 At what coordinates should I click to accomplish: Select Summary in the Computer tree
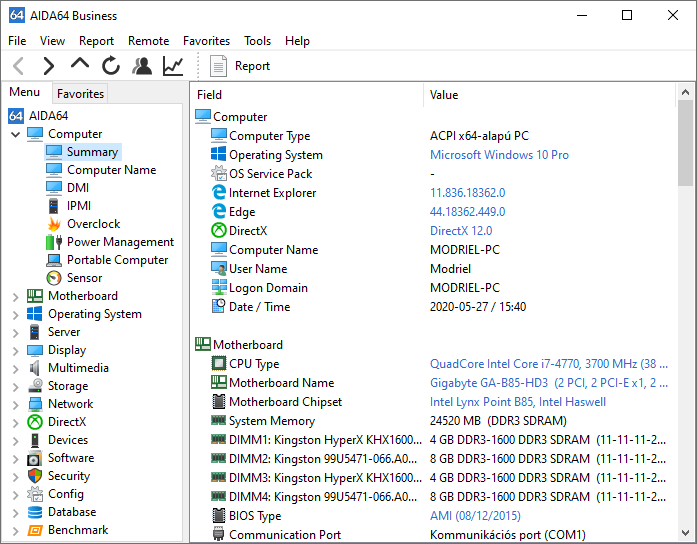(92, 152)
